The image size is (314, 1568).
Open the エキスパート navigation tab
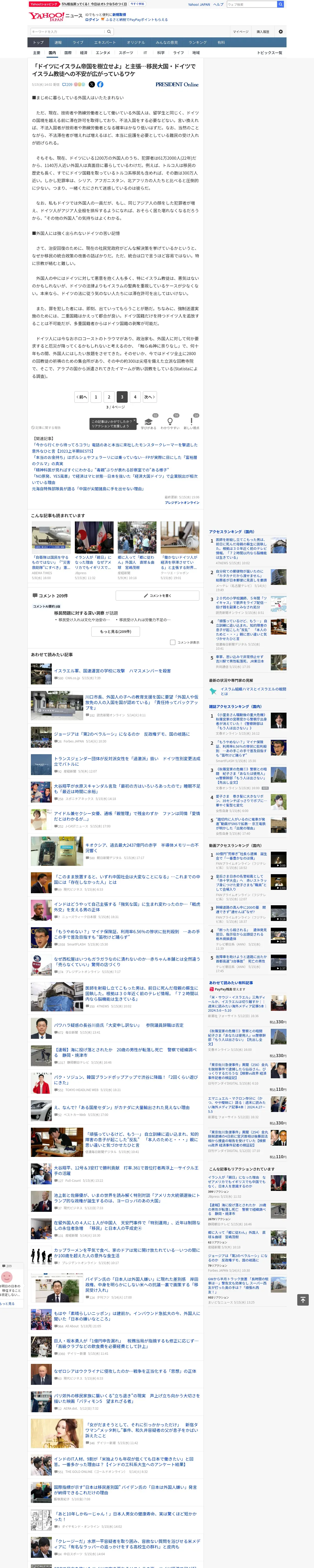point(105,43)
